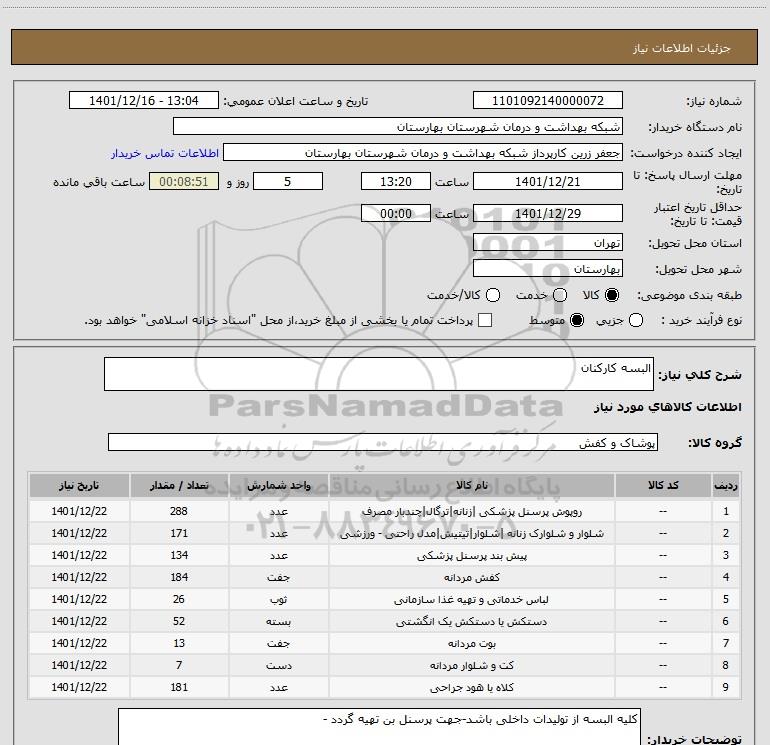
Task: Click the تاریخ نیاز column header
Action: [79, 485]
